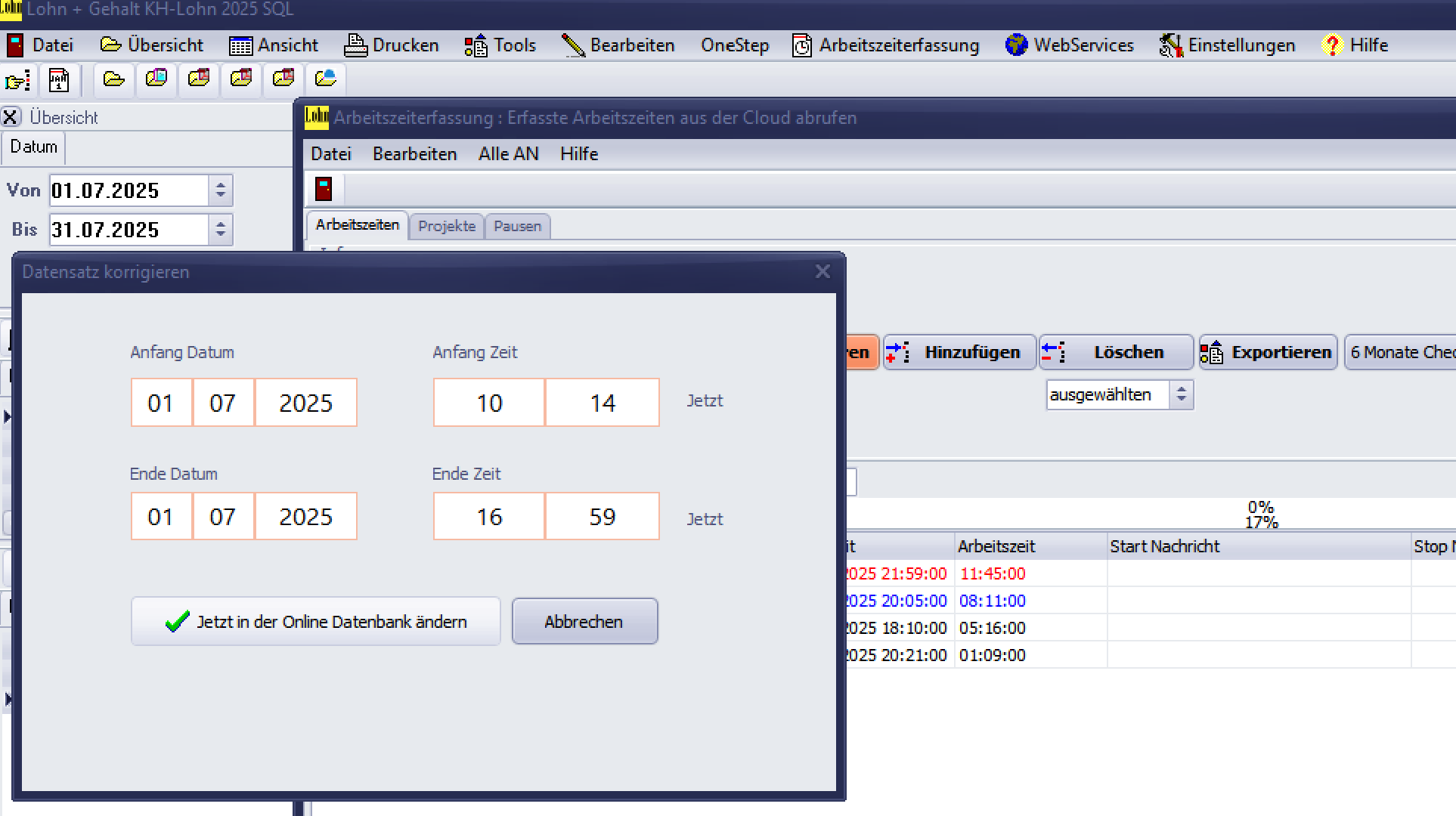The width and height of the screenshot is (1456, 816).
Task: Click the cloud folder toolbar icon
Action: pyautogui.click(x=326, y=79)
